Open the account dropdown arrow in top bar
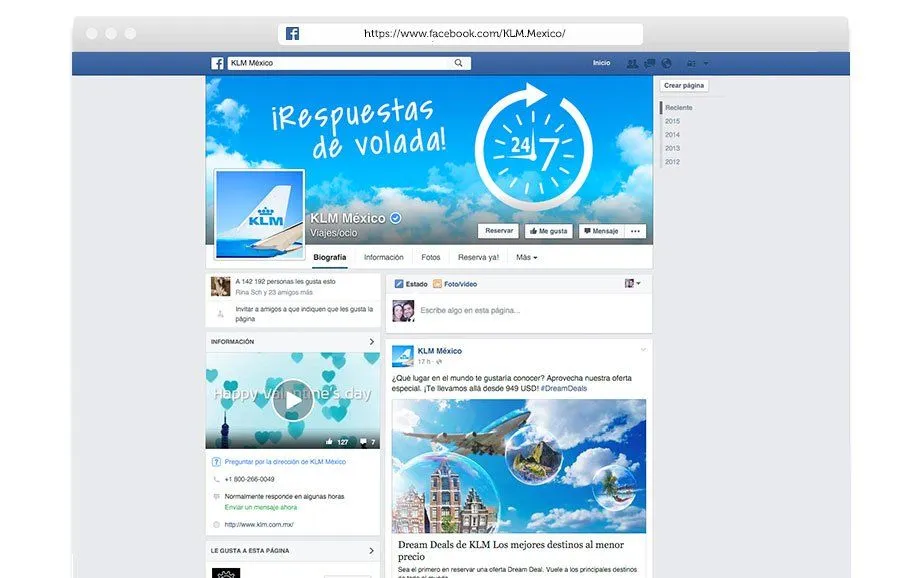The image size is (924, 578). [x=706, y=64]
